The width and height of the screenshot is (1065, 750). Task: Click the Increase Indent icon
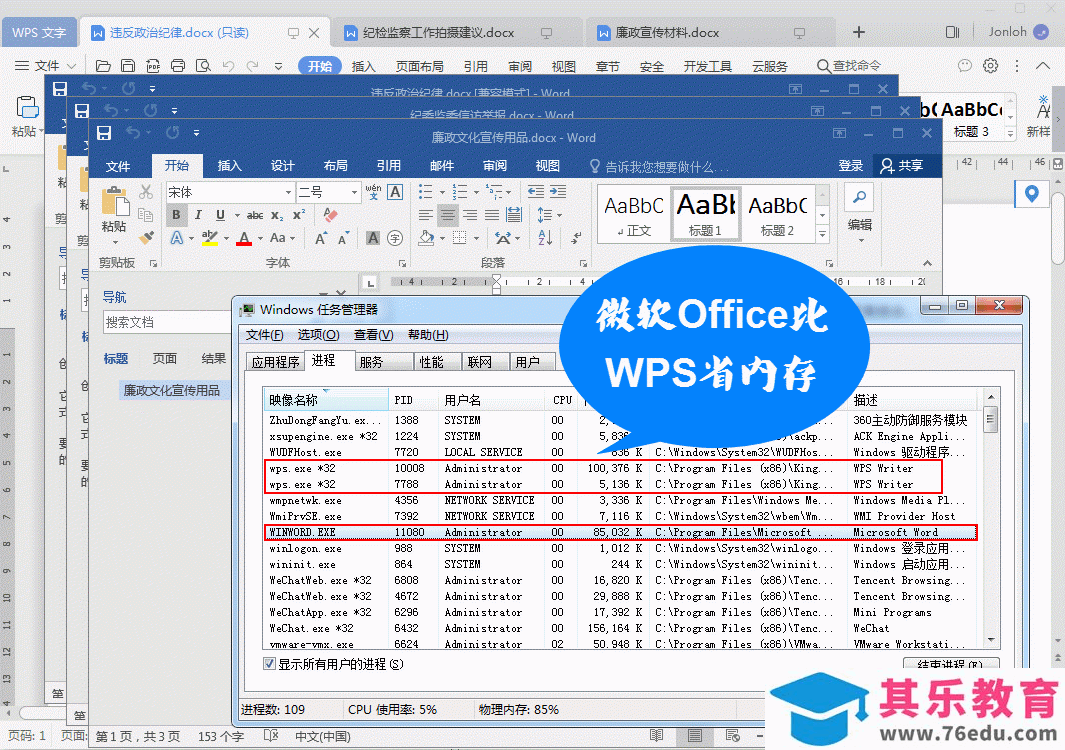pyautogui.click(x=558, y=192)
